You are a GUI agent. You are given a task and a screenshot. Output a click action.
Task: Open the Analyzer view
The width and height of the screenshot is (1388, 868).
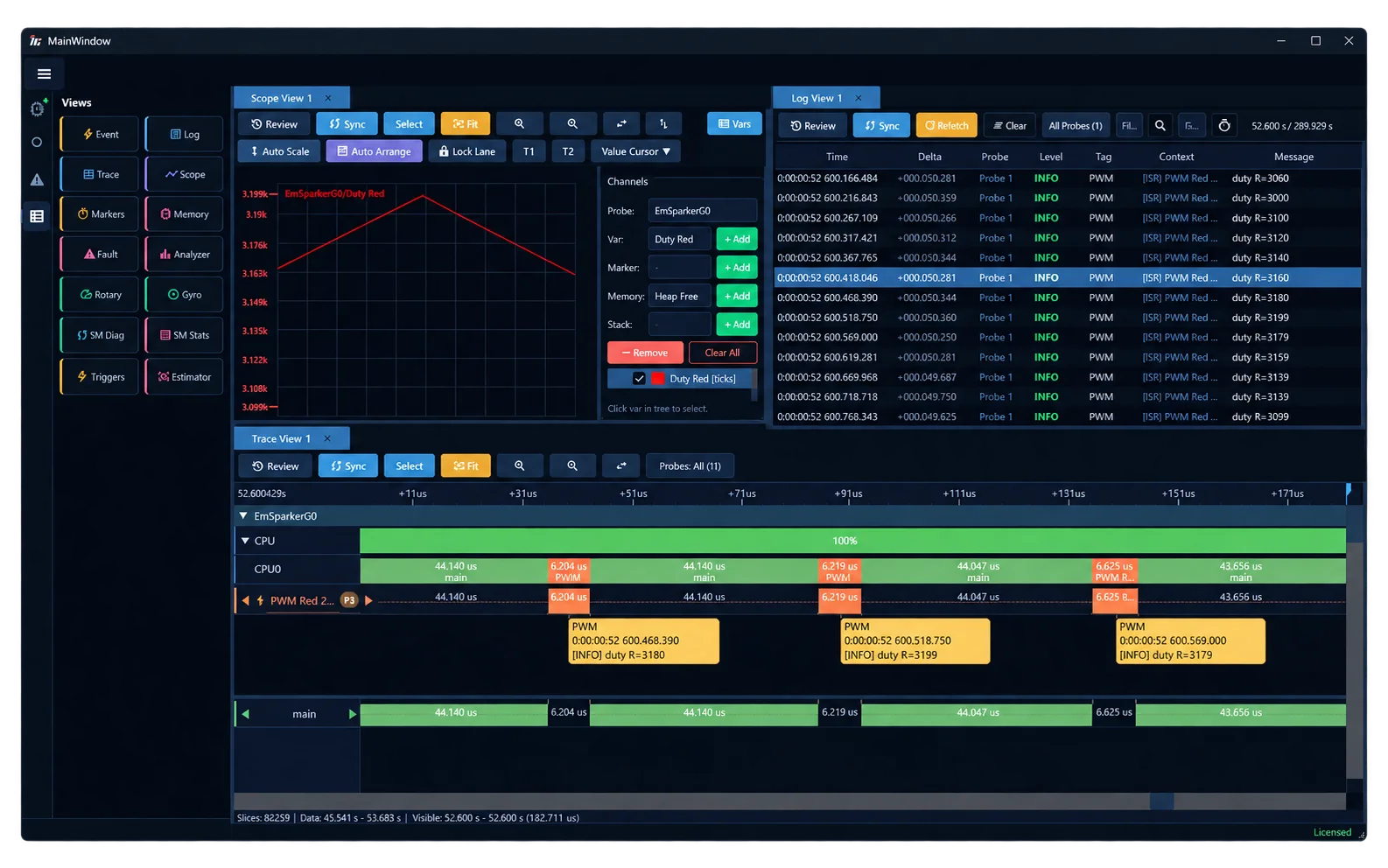pyautogui.click(x=185, y=255)
